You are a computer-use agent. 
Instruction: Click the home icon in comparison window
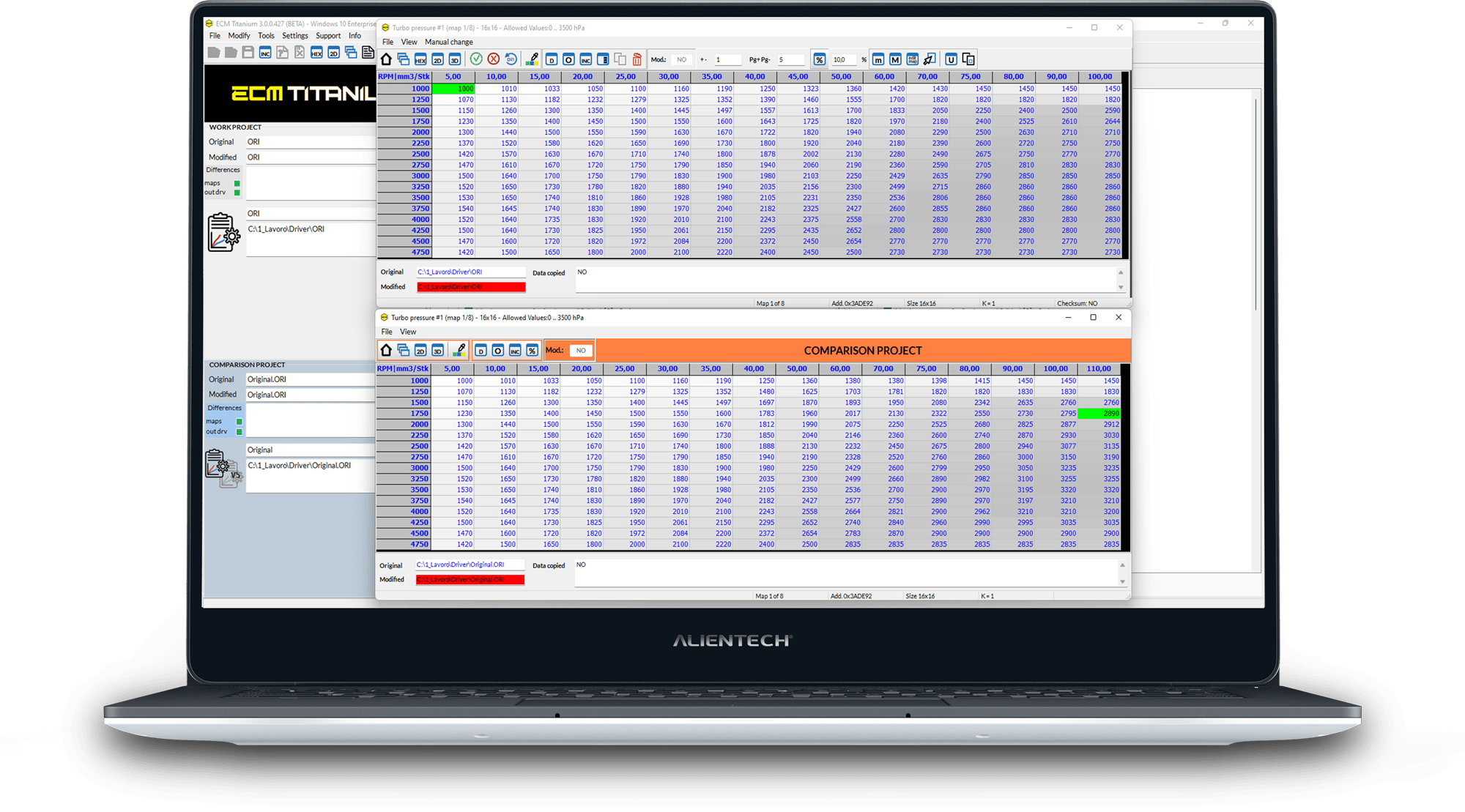[386, 350]
